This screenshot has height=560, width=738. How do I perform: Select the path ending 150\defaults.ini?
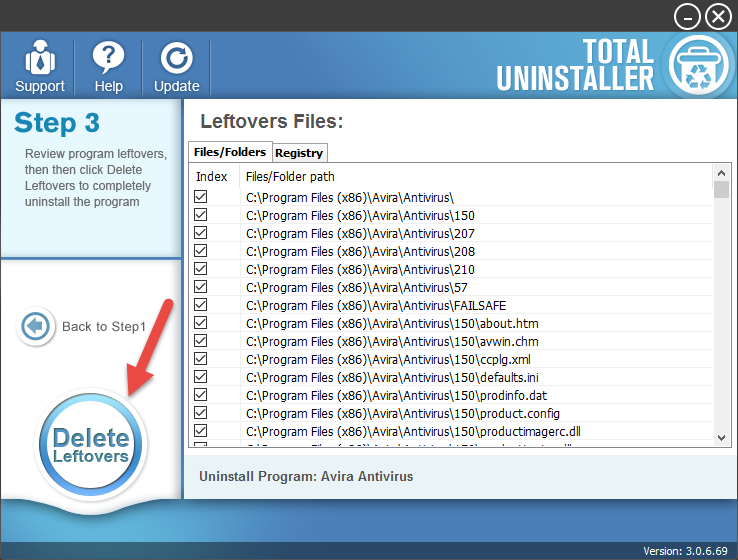392,377
